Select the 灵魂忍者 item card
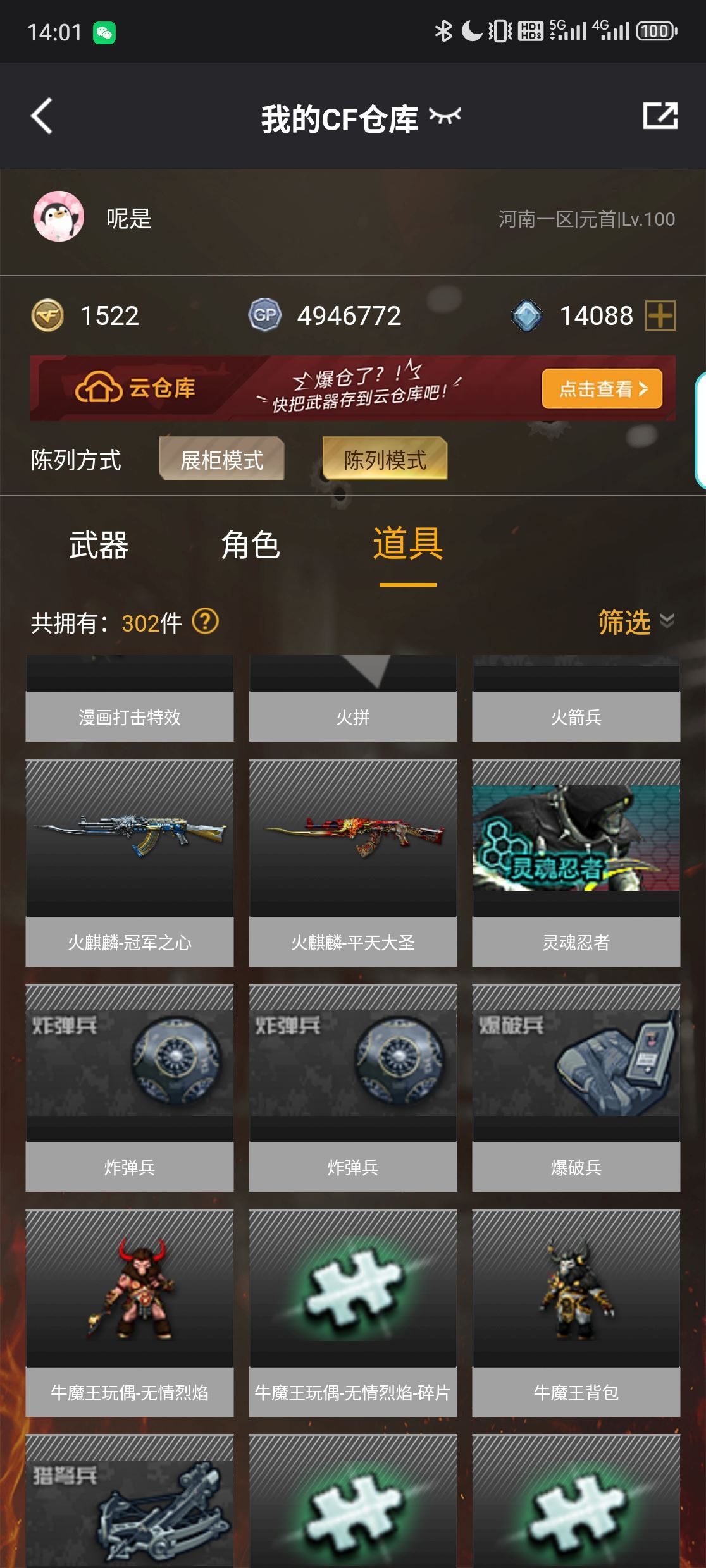This screenshot has width=706, height=1568. coord(576,863)
